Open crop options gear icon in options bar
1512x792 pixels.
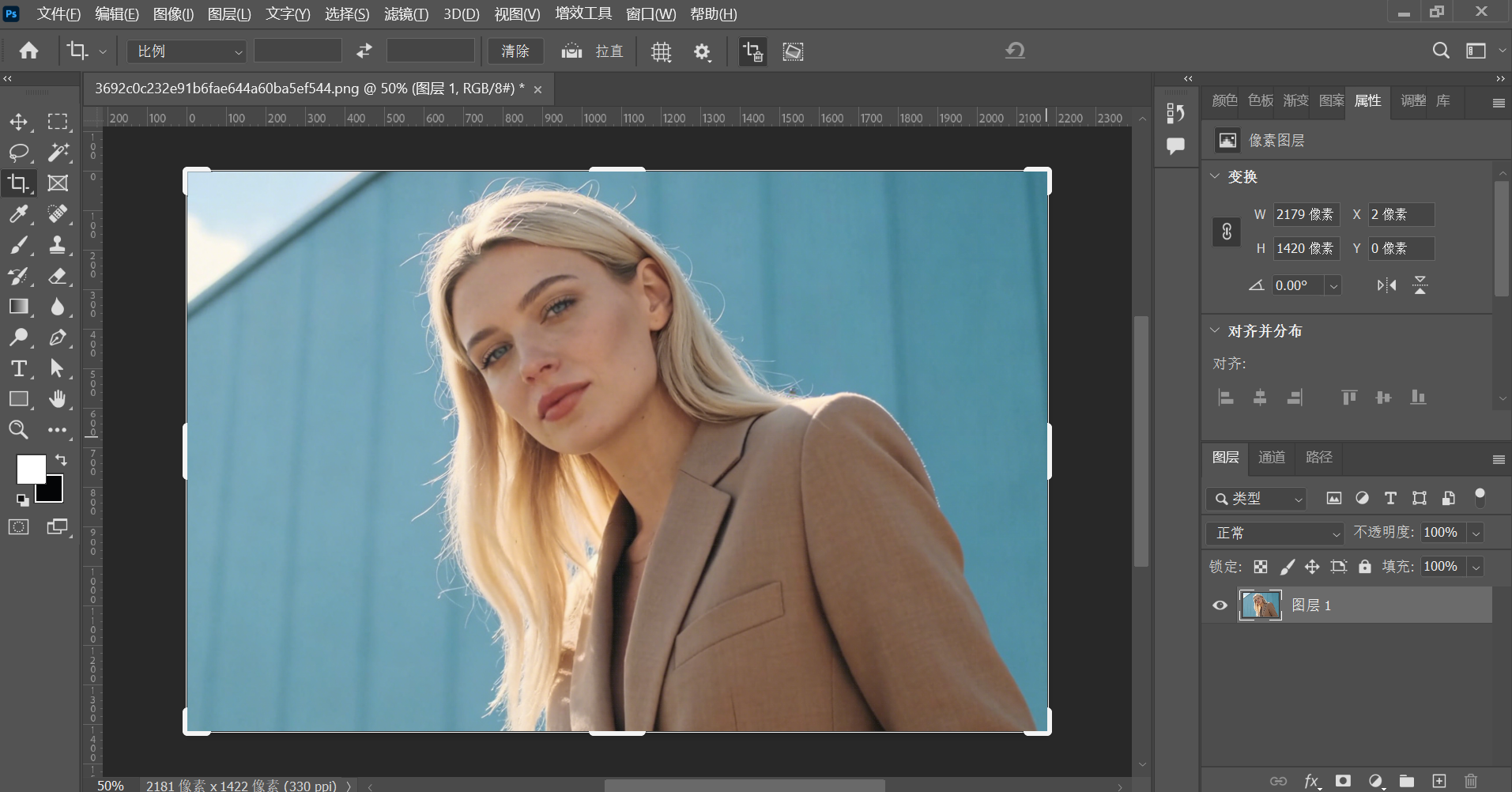pyautogui.click(x=703, y=51)
